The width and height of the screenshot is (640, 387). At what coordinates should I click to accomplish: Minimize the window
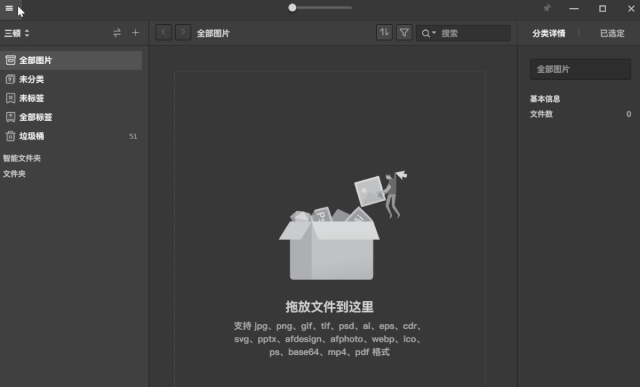[x=574, y=9]
